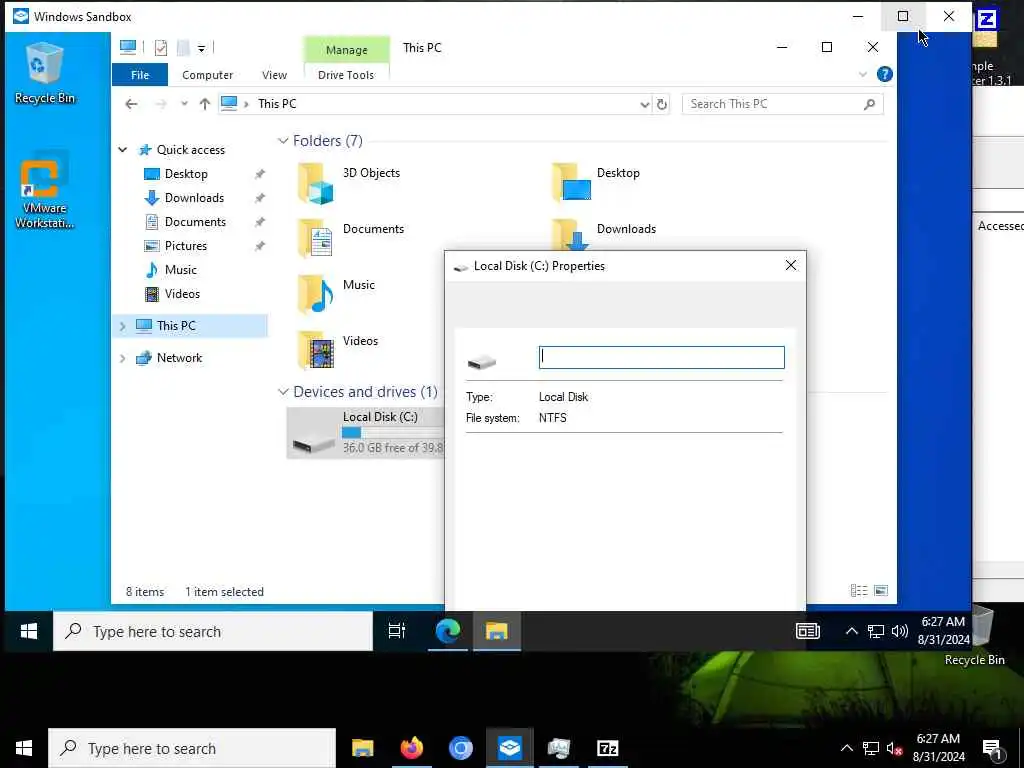Collapse the ribbon using chevron

coord(863,74)
